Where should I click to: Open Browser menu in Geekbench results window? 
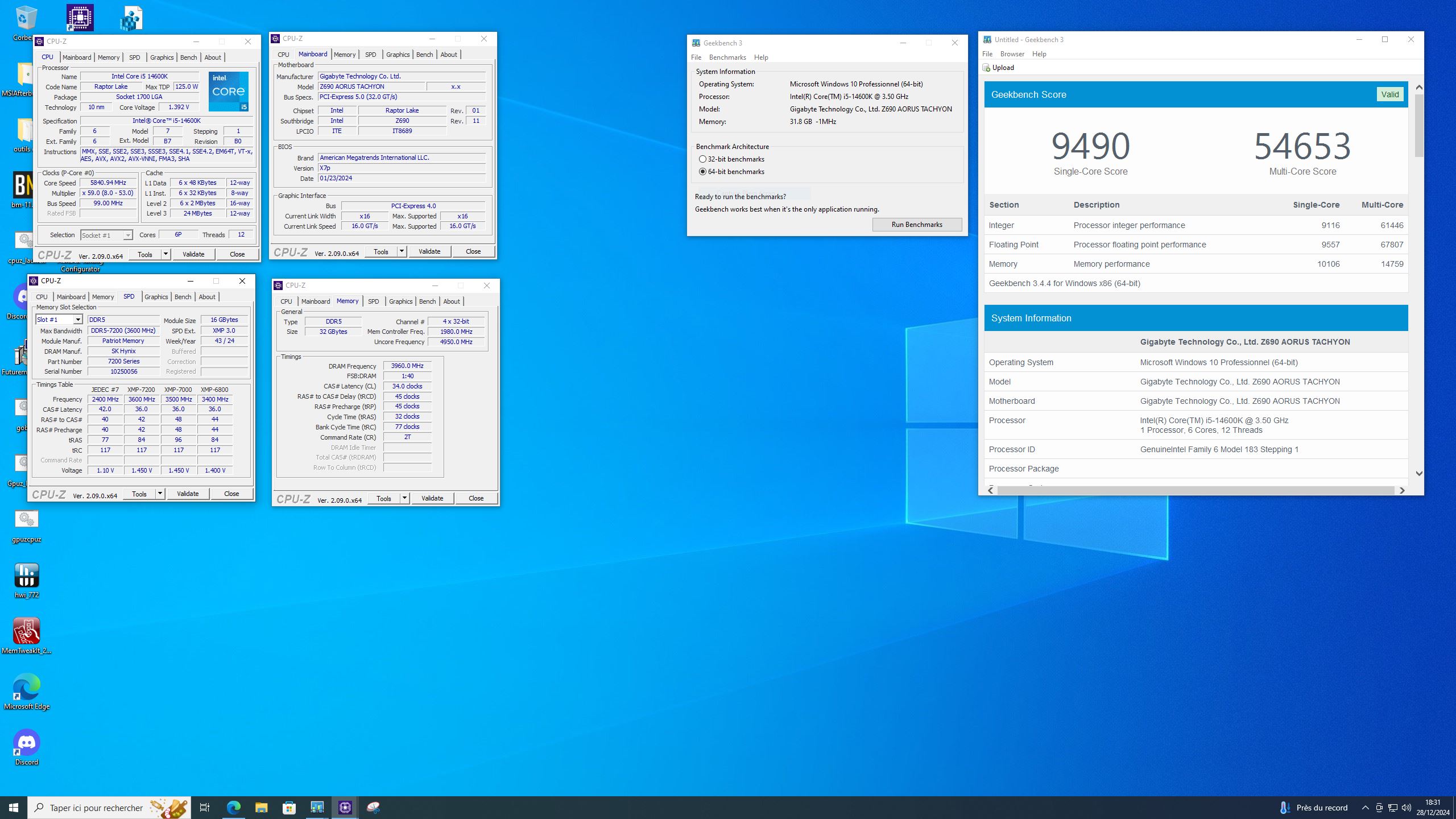pyautogui.click(x=1012, y=54)
